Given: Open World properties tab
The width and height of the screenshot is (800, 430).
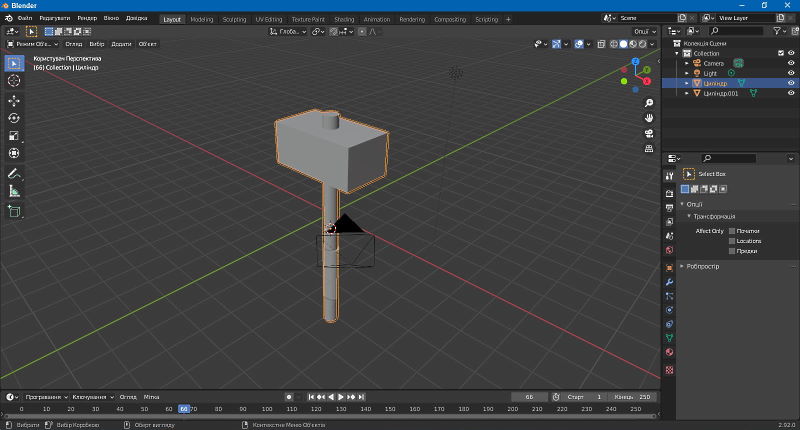Looking at the screenshot, I should click(x=669, y=250).
